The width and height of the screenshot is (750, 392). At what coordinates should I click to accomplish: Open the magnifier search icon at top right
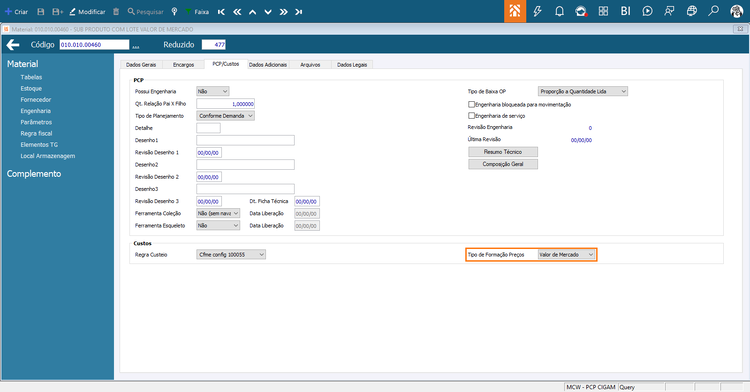pos(713,11)
